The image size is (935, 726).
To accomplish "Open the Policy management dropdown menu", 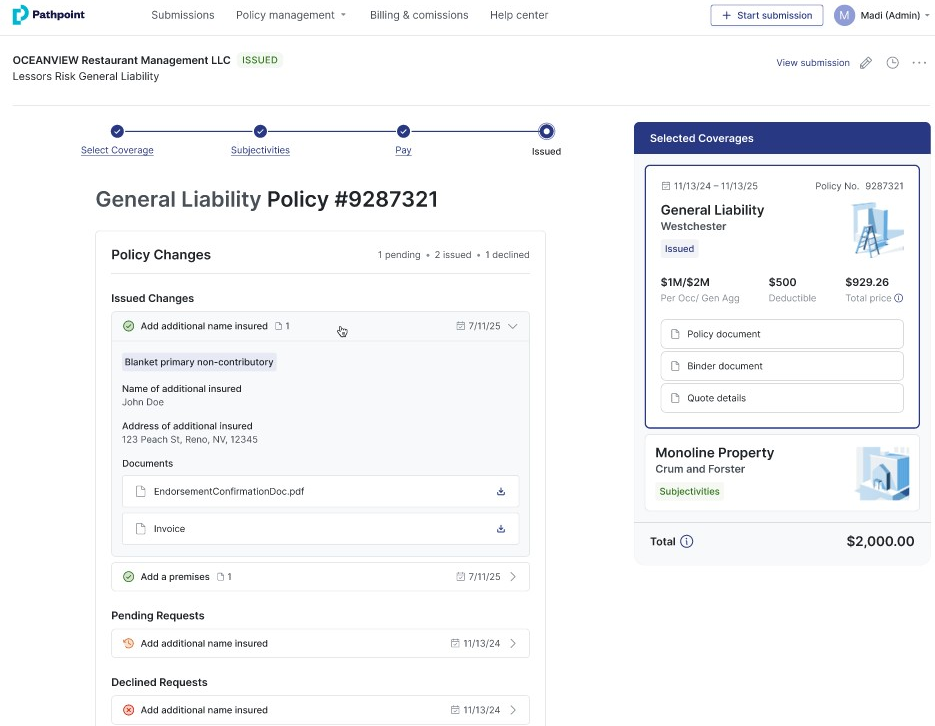I will [291, 15].
